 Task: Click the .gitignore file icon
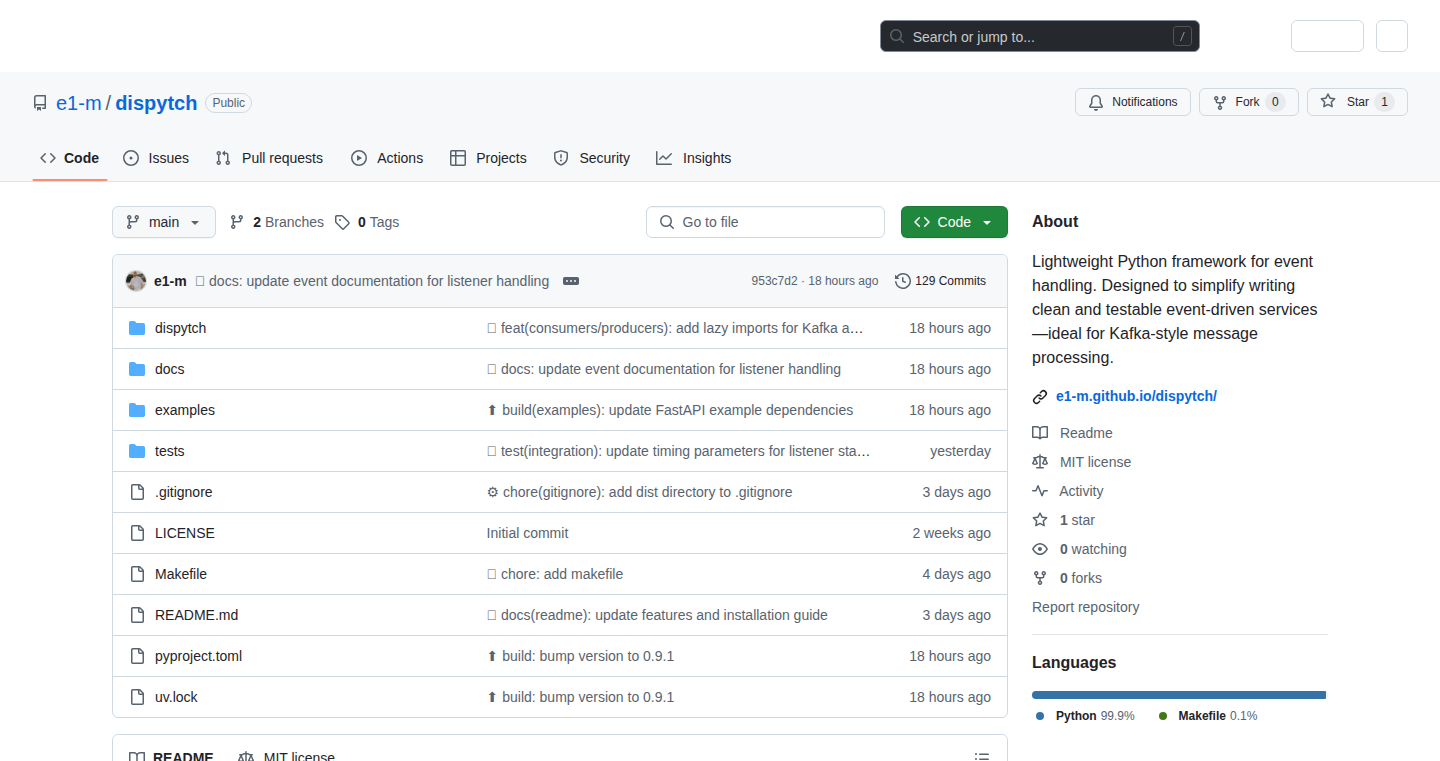[x=137, y=492]
